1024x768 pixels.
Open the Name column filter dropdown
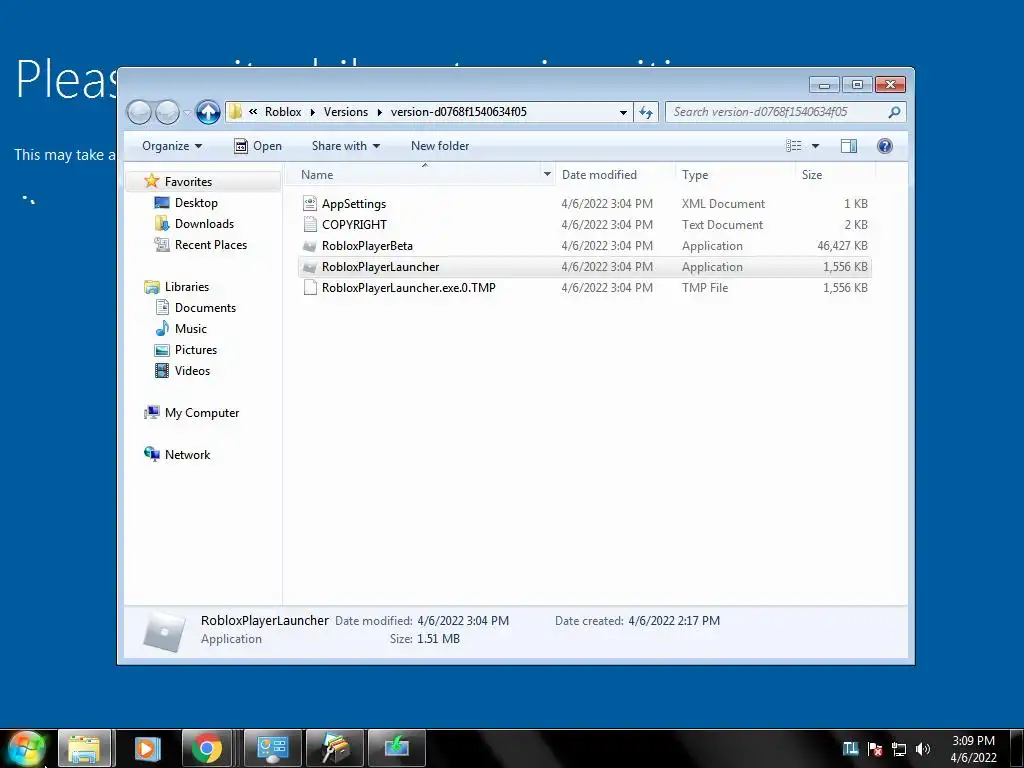[x=547, y=174]
